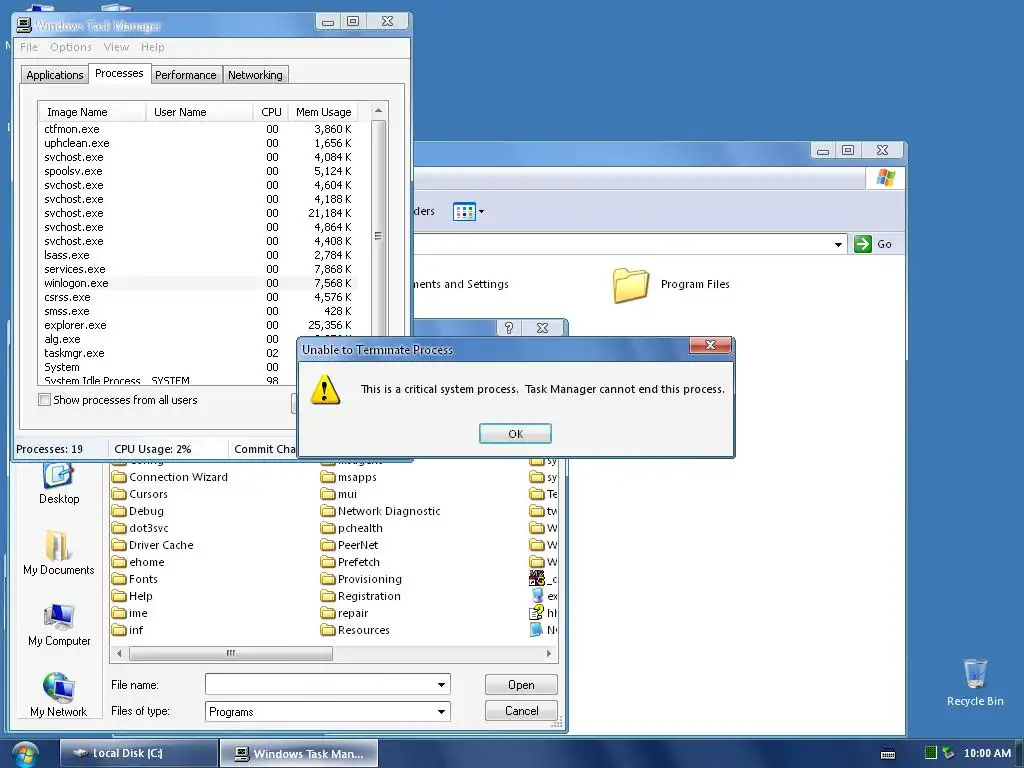
Task: Expand the File name dropdown arrow
Action: click(x=441, y=684)
